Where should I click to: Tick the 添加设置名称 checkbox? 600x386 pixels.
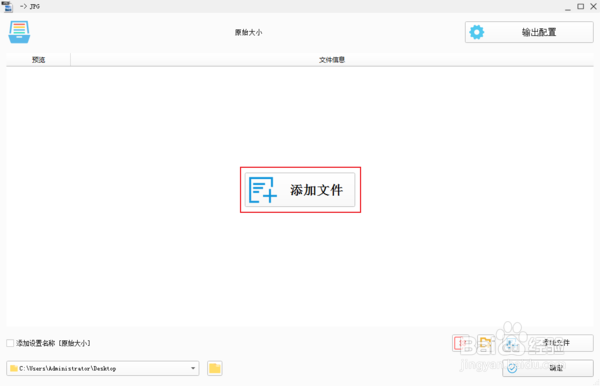point(10,343)
